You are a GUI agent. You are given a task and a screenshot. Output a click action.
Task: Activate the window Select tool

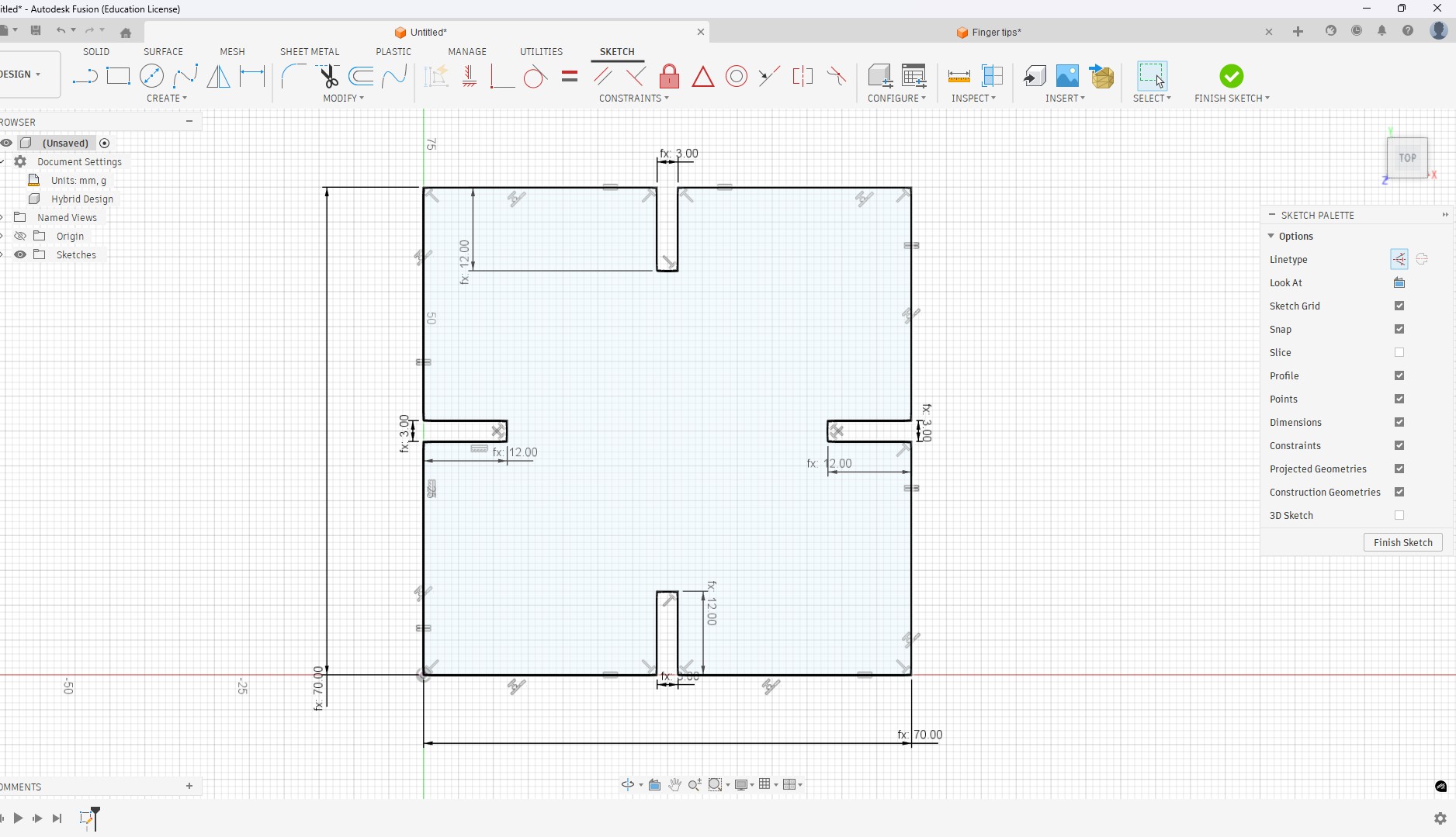[1152, 76]
